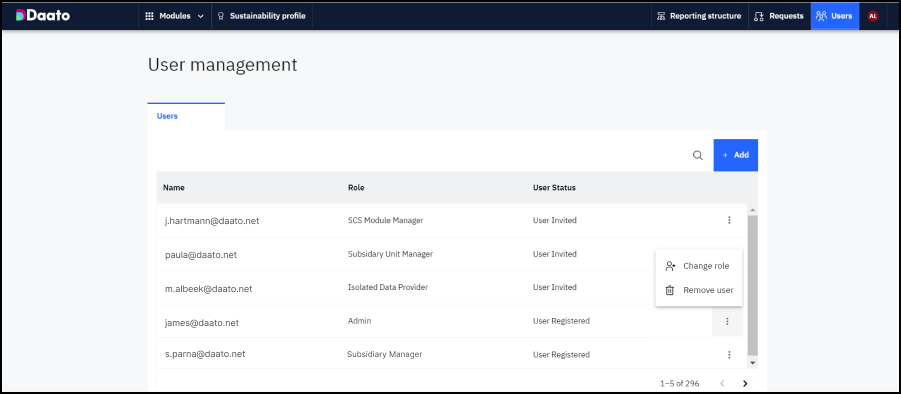The height and width of the screenshot is (394, 901).
Task: Sort by the Role column header
Action: point(356,187)
